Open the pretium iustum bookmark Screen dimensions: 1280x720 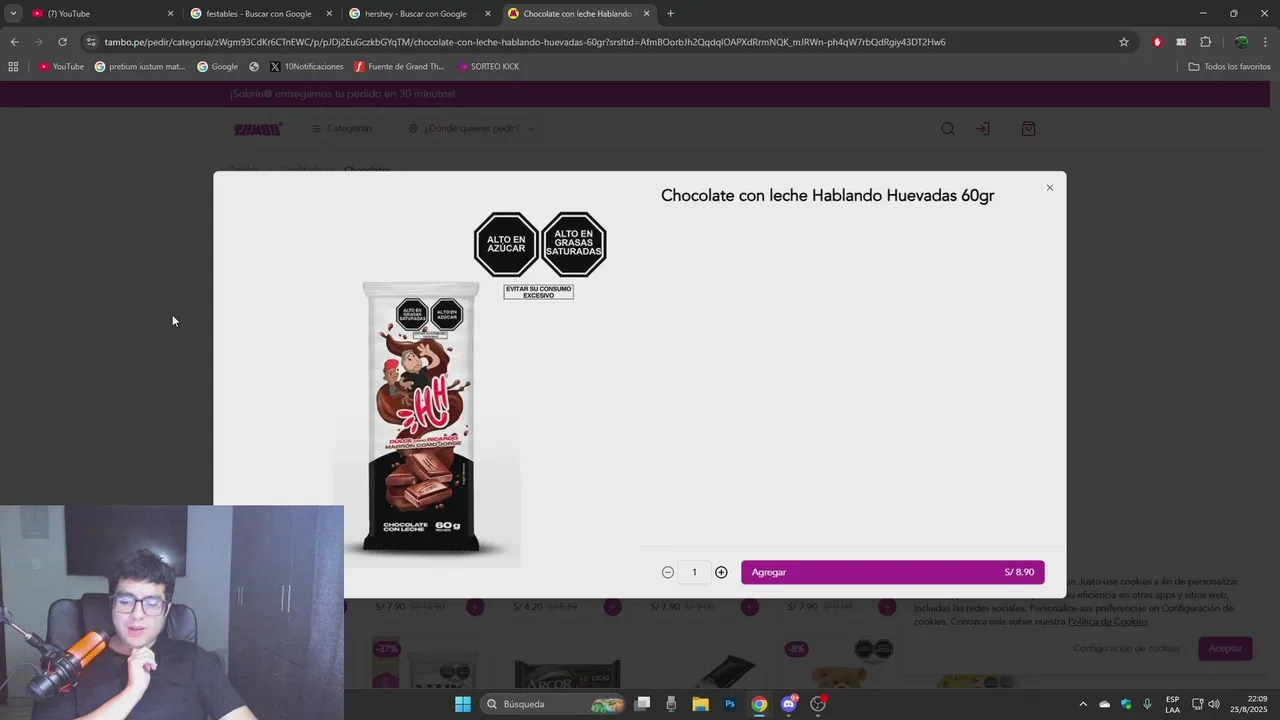coord(140,66)
